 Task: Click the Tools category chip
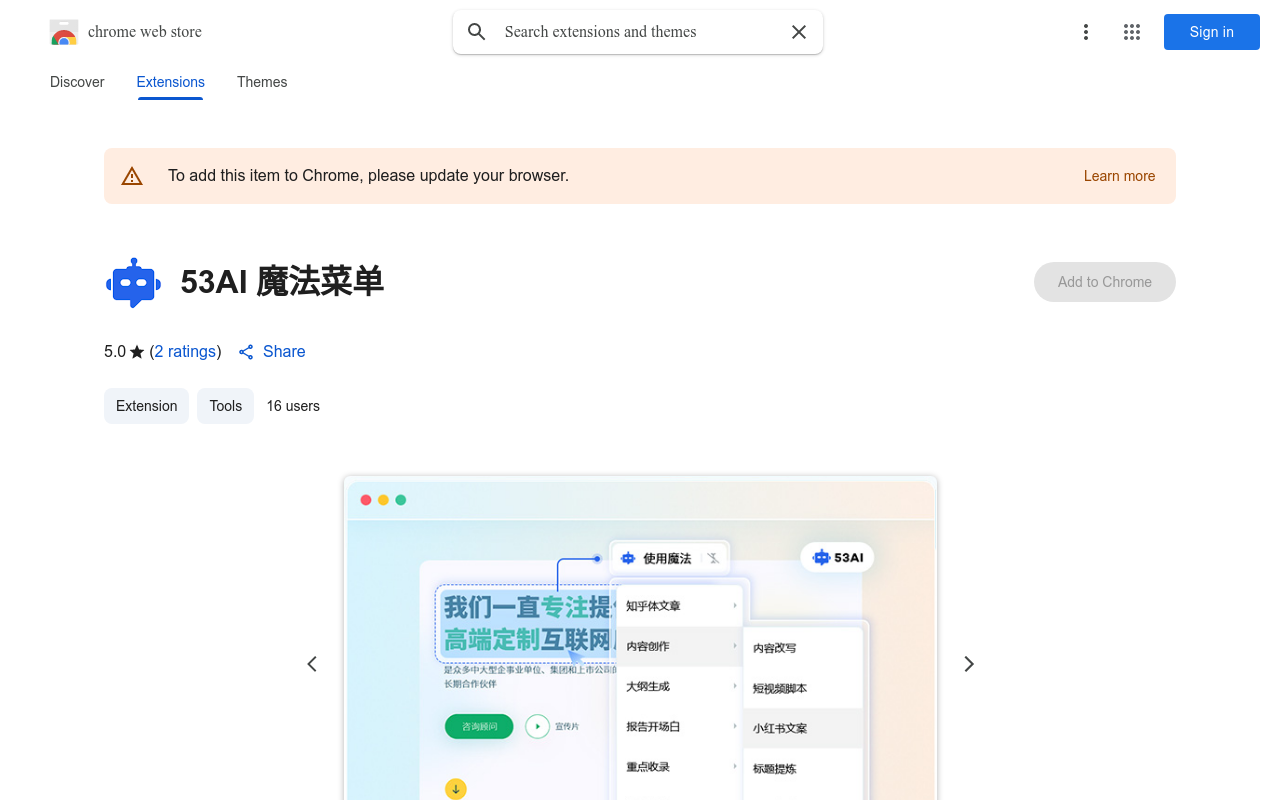[x=225, y=406]
